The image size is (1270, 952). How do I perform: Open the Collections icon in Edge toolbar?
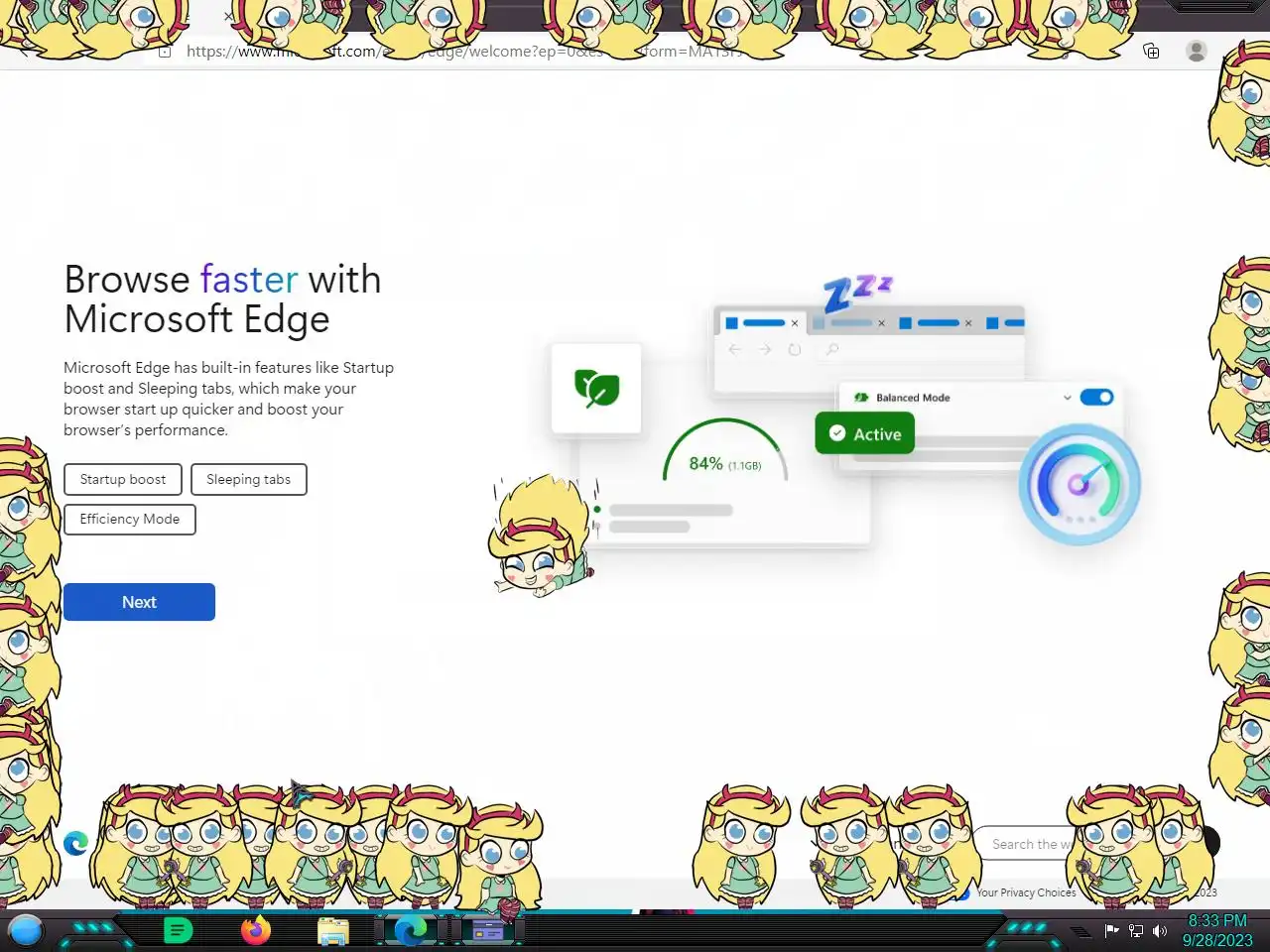1151,51
